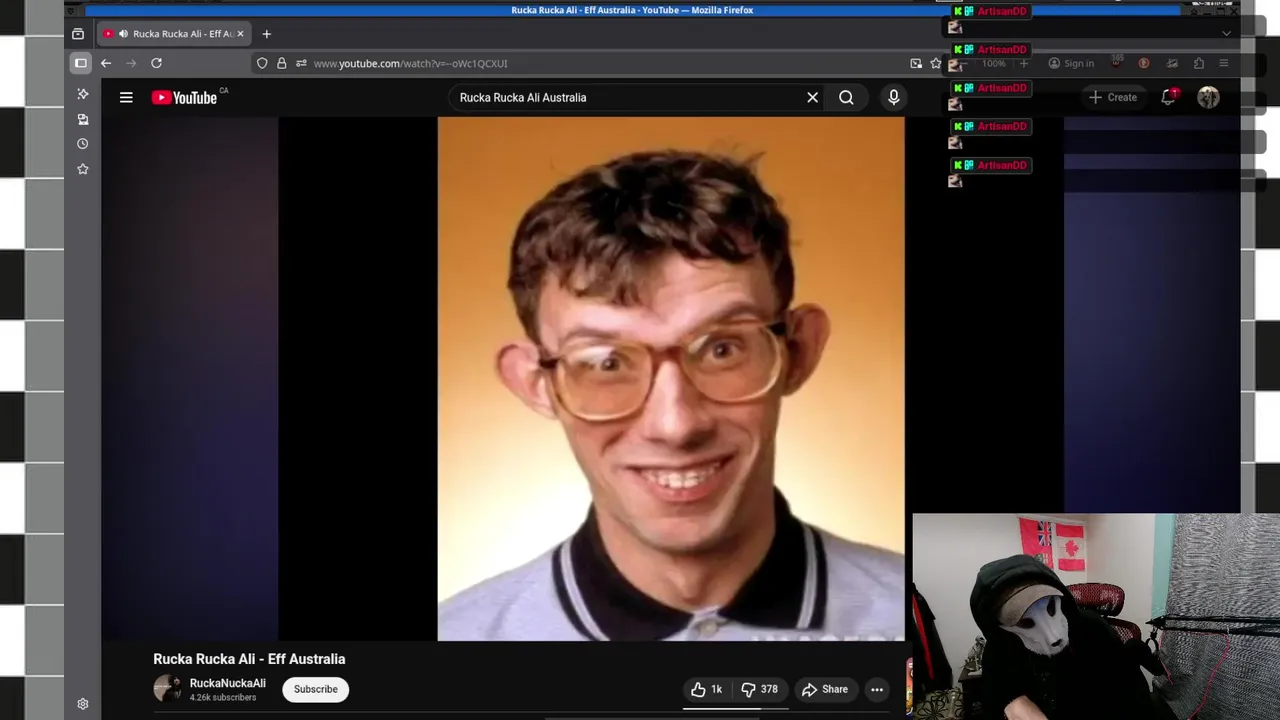Open site permissions icon in address bar
1280x720 pixels.
(x=301, y=63)
